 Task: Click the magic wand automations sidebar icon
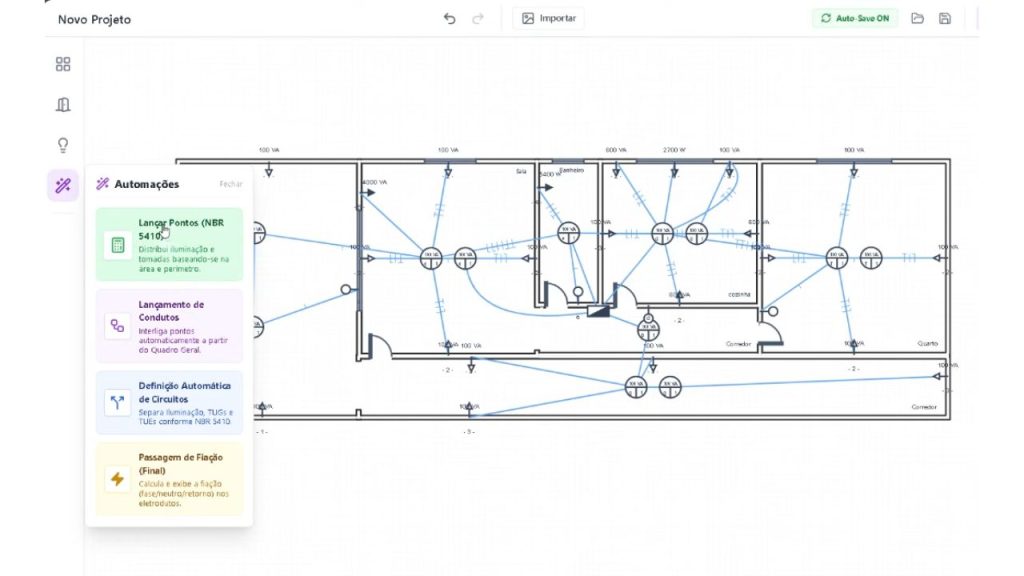click(x=63, y=185)
